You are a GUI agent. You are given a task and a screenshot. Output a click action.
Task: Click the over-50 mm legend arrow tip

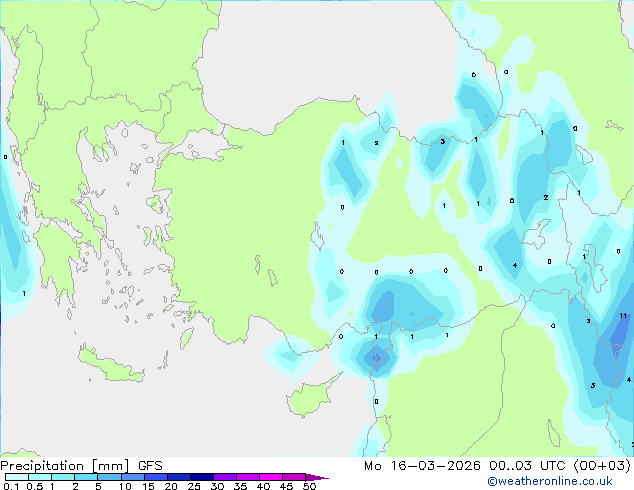coord(317,477)
